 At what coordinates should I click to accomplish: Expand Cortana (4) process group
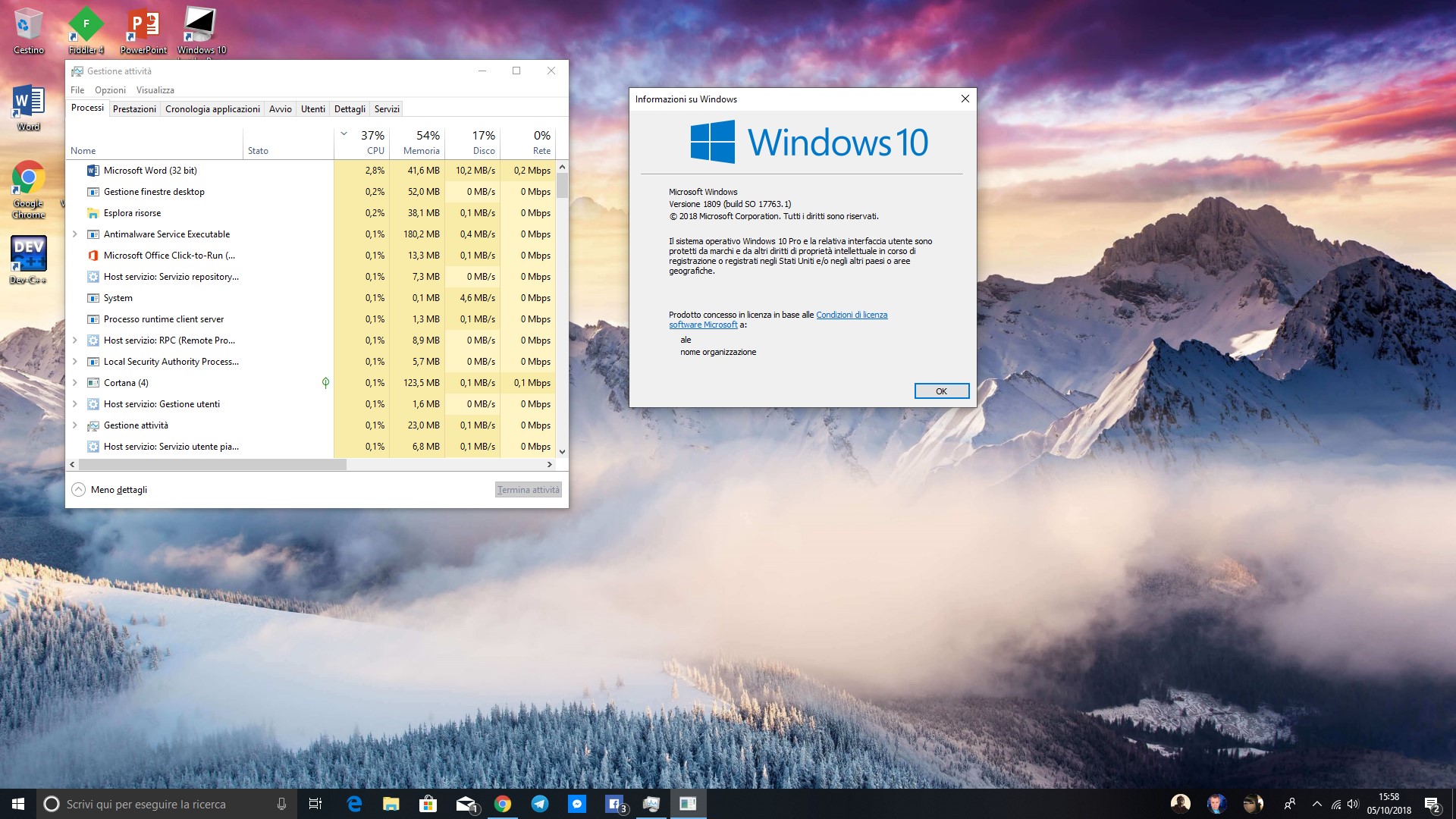[74, 383]
